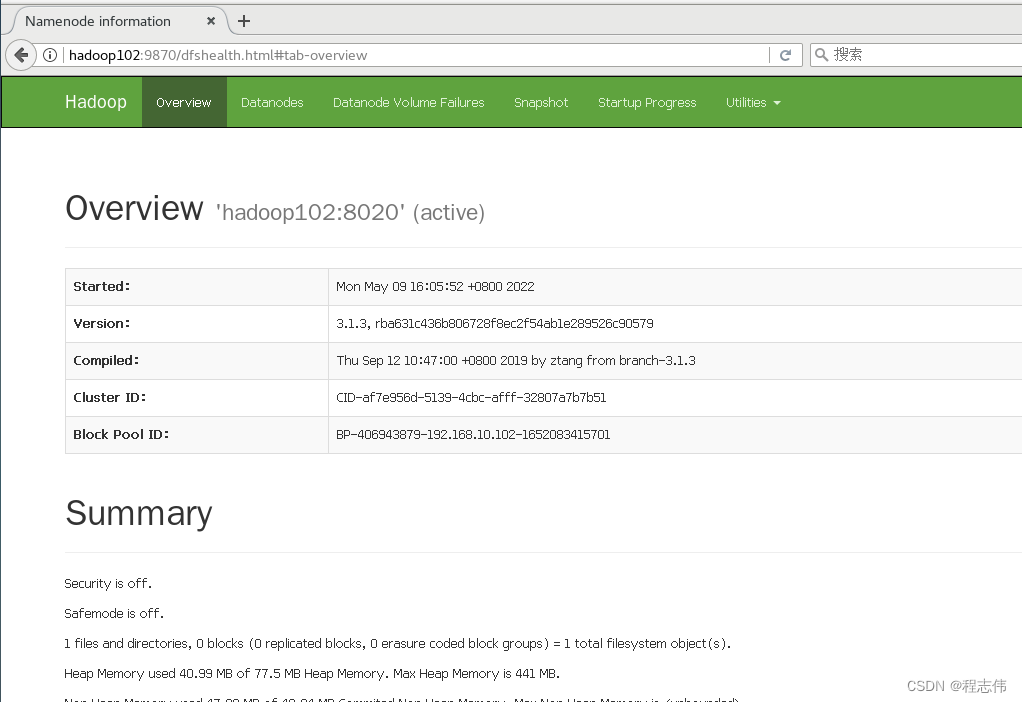The width and height of the screenshot is (1022, 702).
Task: Click the start time 'Mon May 09 16:05:52 +0800 2022'
Action: (x=435, y=287)
